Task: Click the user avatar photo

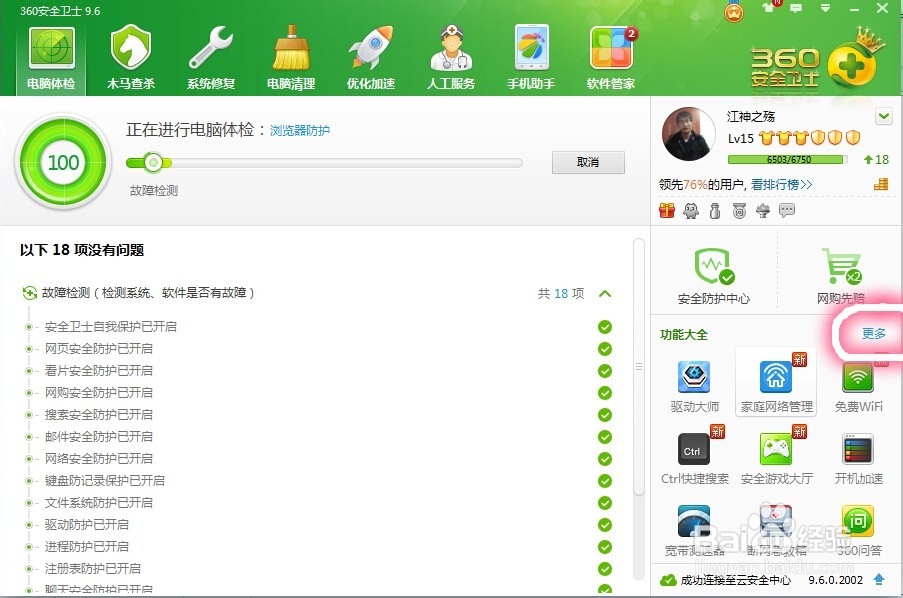Action: 689,134
